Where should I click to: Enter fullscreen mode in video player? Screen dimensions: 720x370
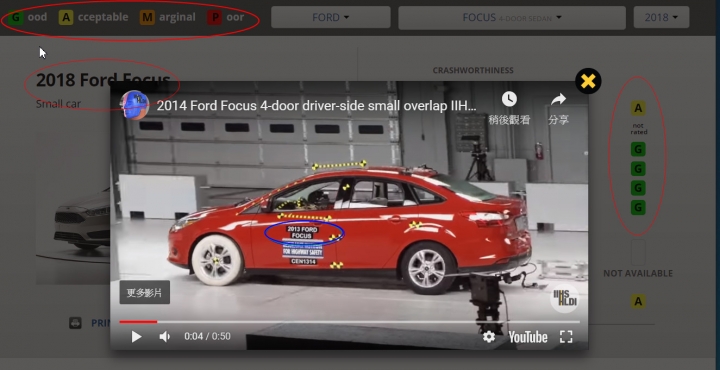coord(566,336)
